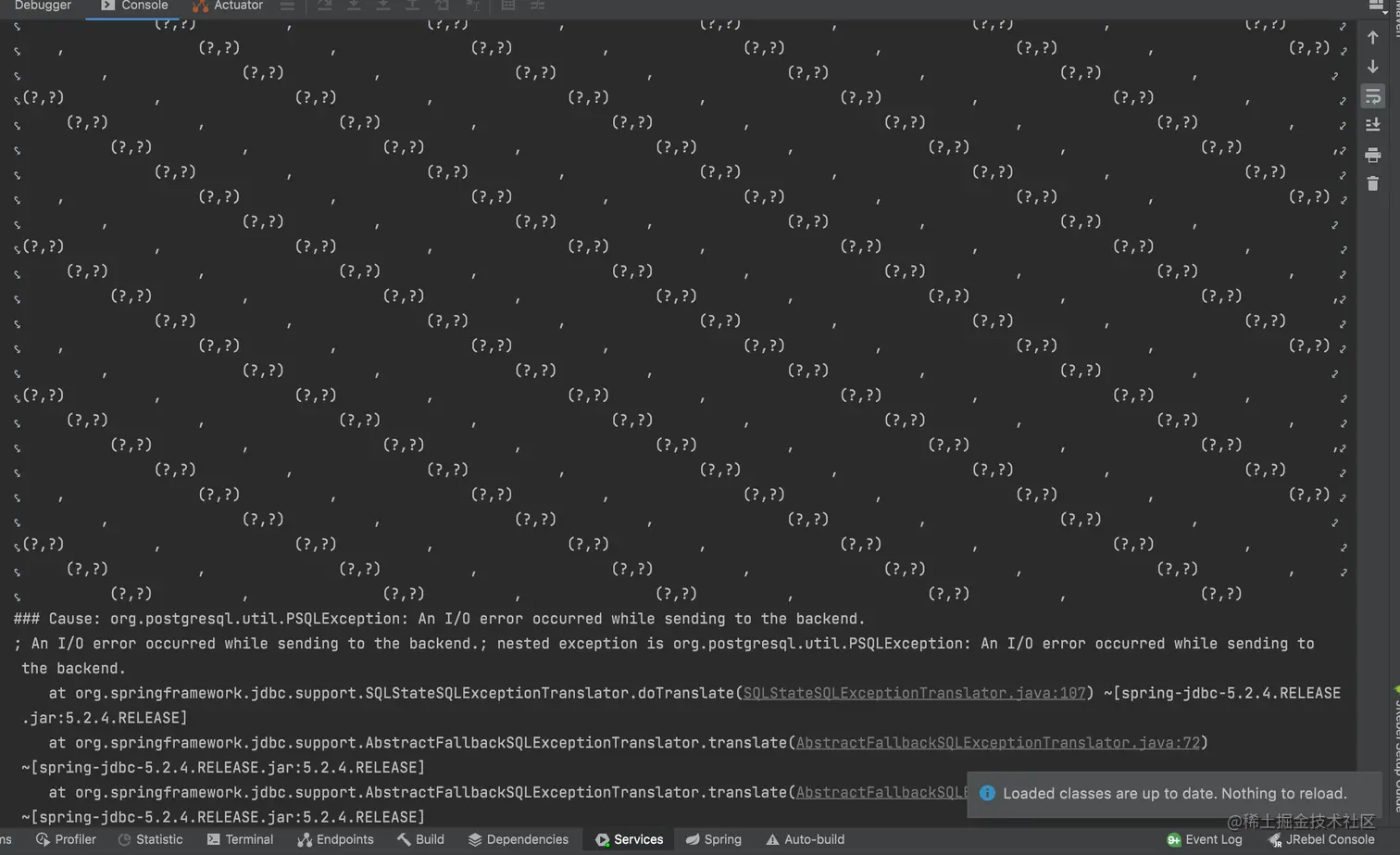Click the info icon in the notification balloon
1400x855 pixels.
[x=987, y=793]
